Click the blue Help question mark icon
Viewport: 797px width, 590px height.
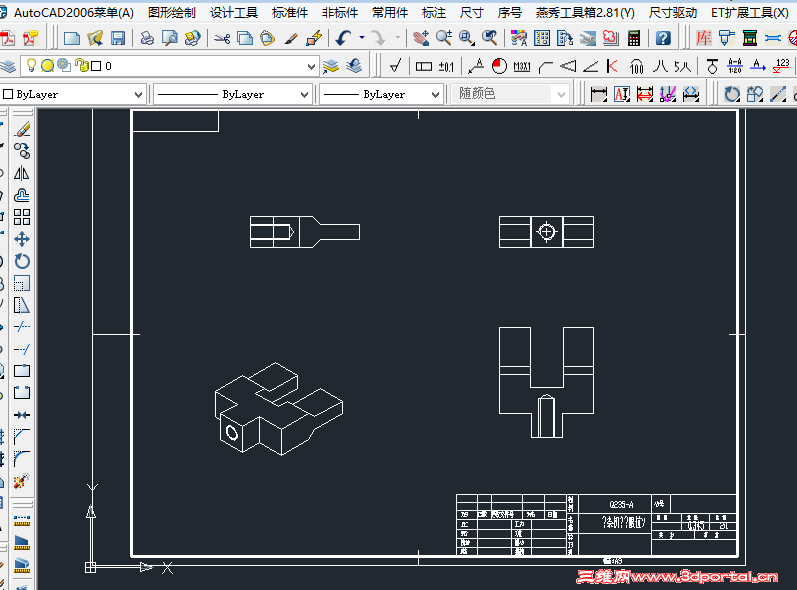click(663, 38)
